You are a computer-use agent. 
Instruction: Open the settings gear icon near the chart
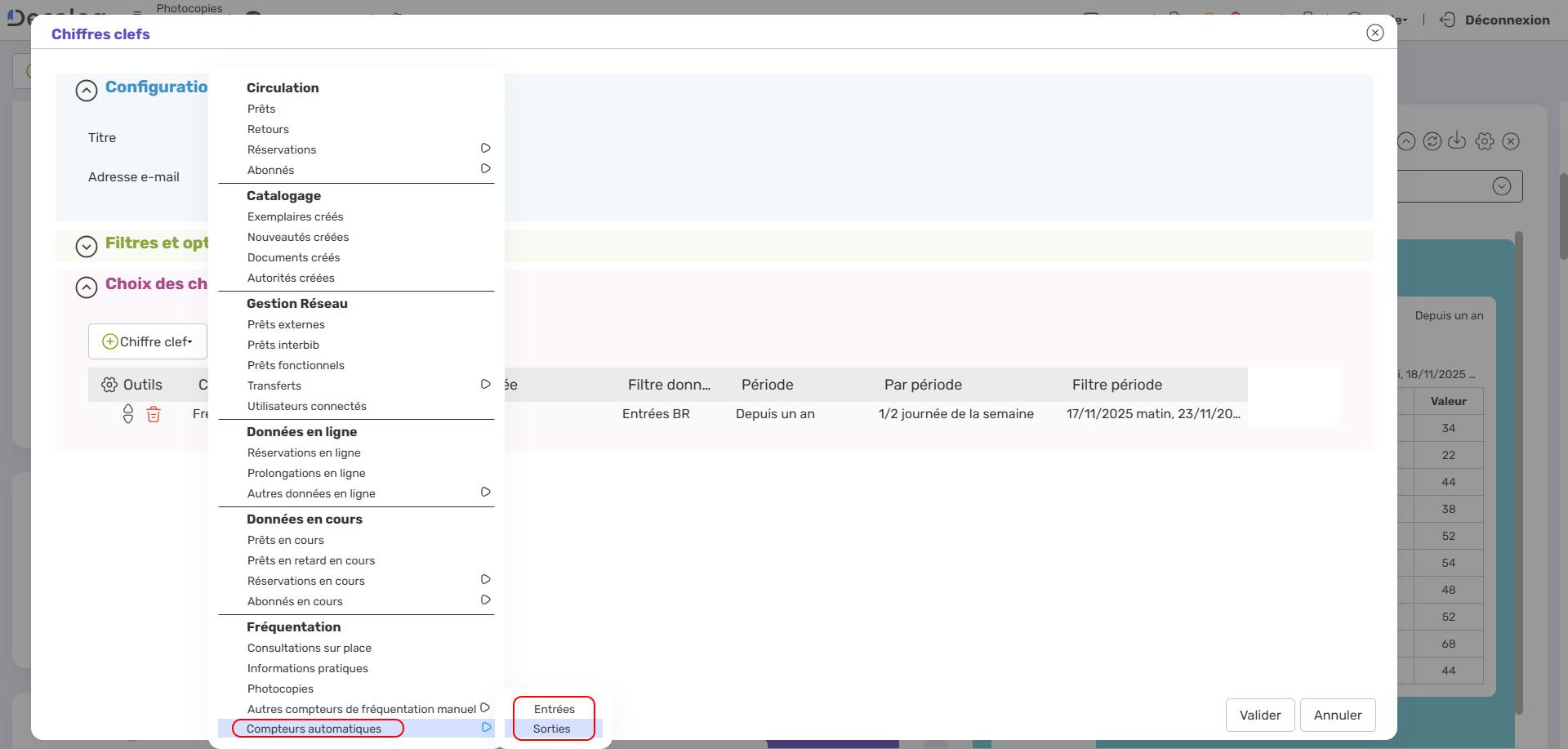tap(1485, 140)
